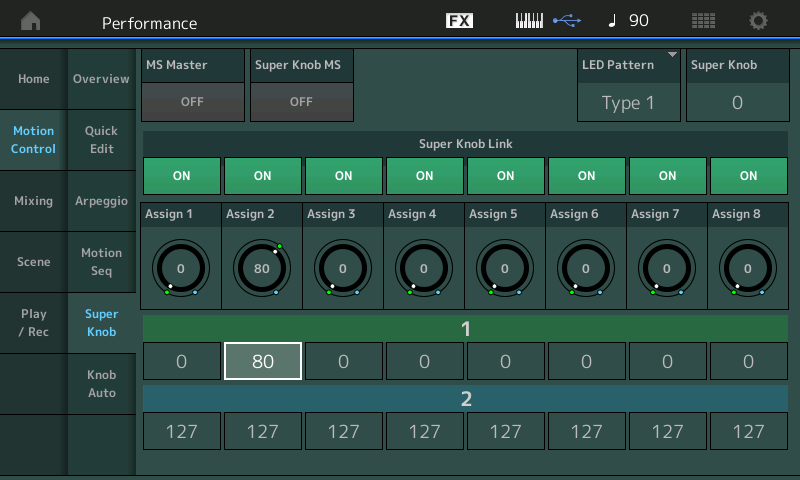Select Assign 6 value 2 field showing 127

click(x=586, y=432)
